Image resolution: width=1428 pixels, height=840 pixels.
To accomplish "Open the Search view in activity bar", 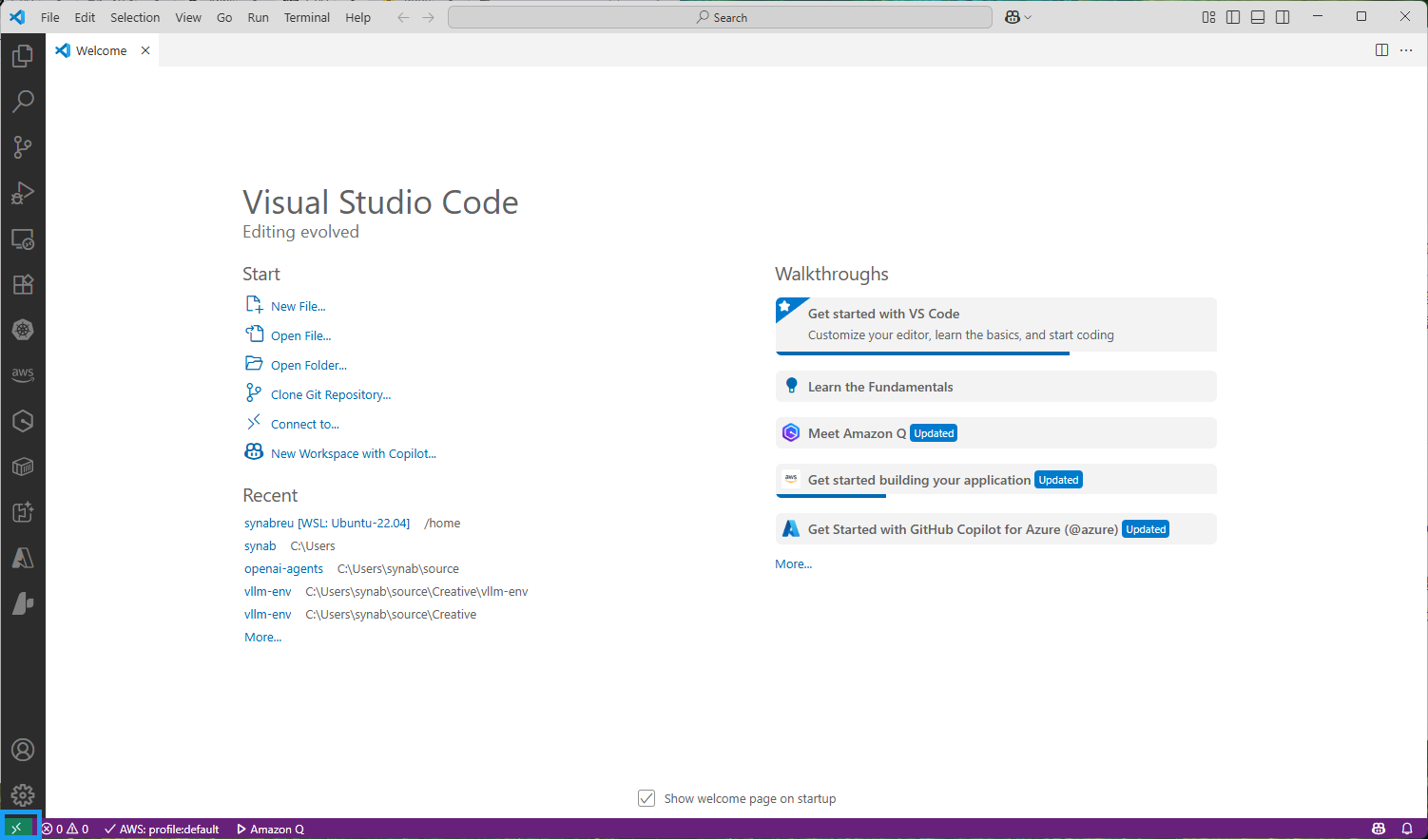I will 23,102.
